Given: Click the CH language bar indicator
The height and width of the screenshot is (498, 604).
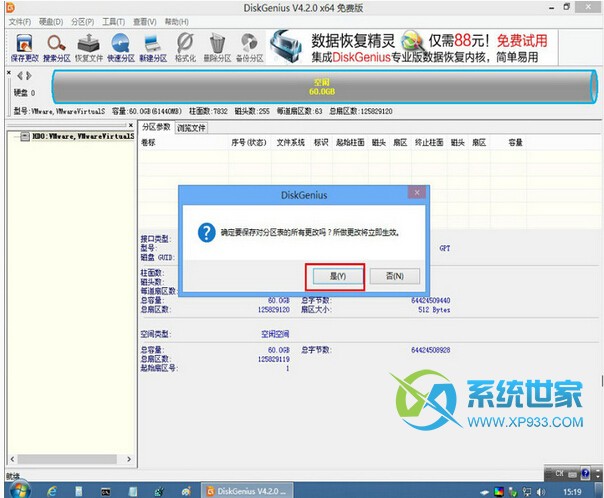Looking at the screenshot, I should coord(560,473).
